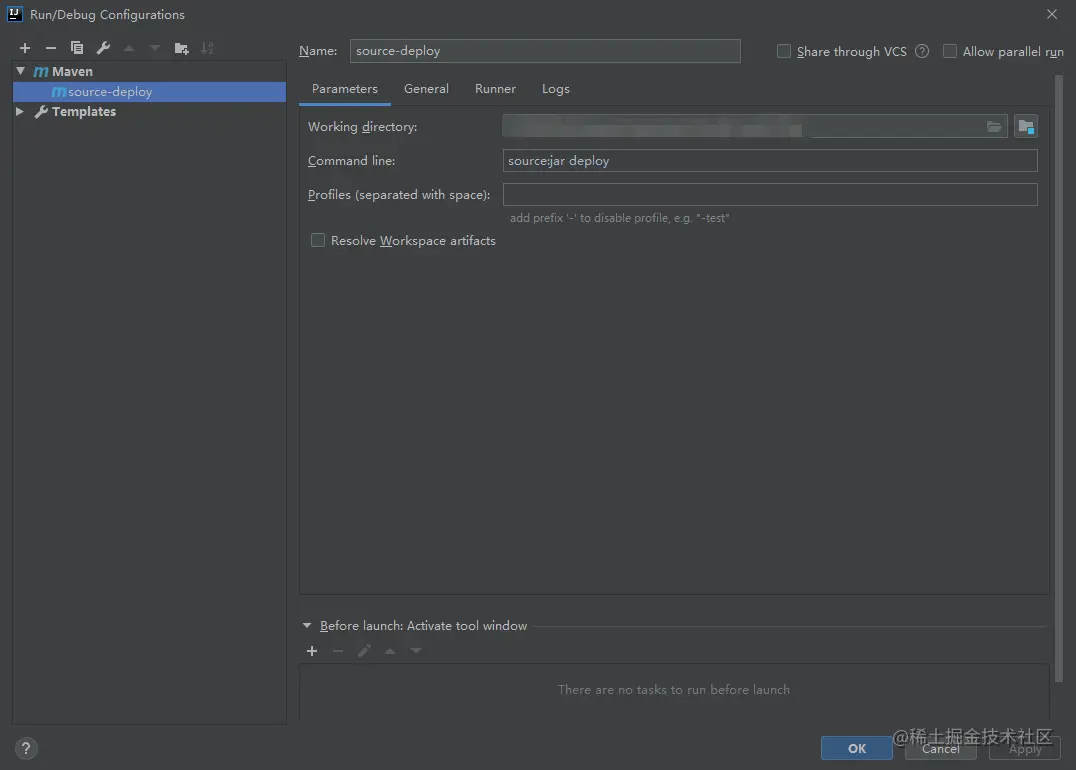
Task: Select Templates node in tree
Action: (x=150, y=111)
